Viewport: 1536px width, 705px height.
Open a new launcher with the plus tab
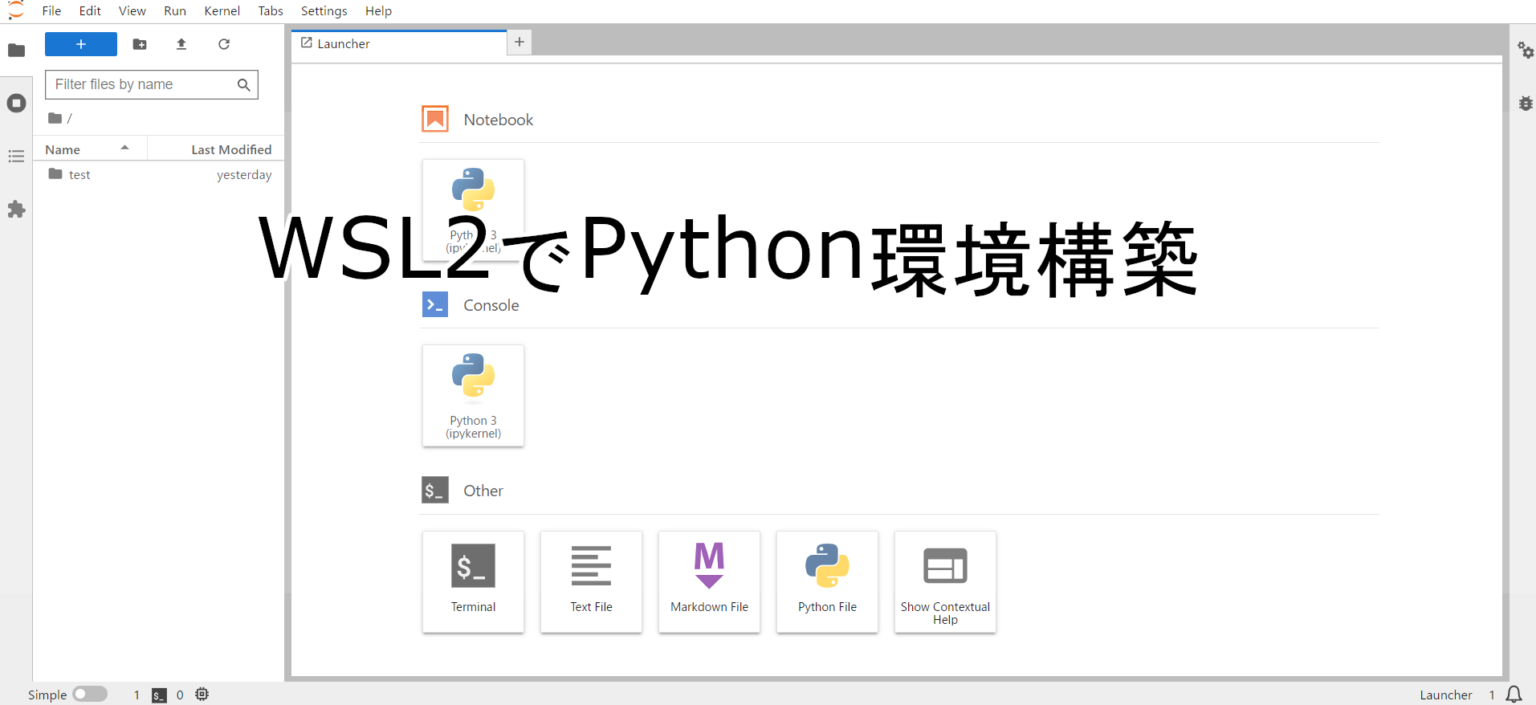(x=518, y=42)
